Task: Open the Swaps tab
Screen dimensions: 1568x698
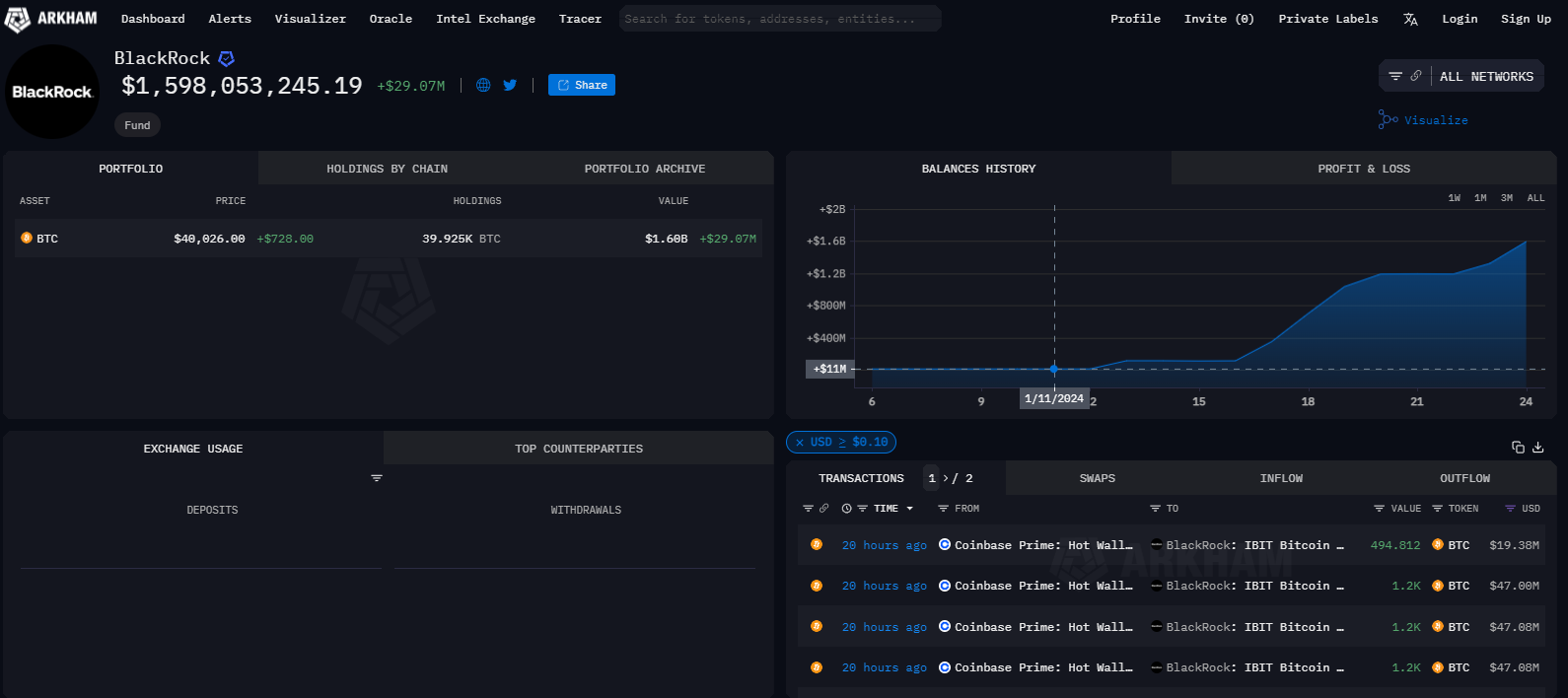Action: tap(1097, 478)
